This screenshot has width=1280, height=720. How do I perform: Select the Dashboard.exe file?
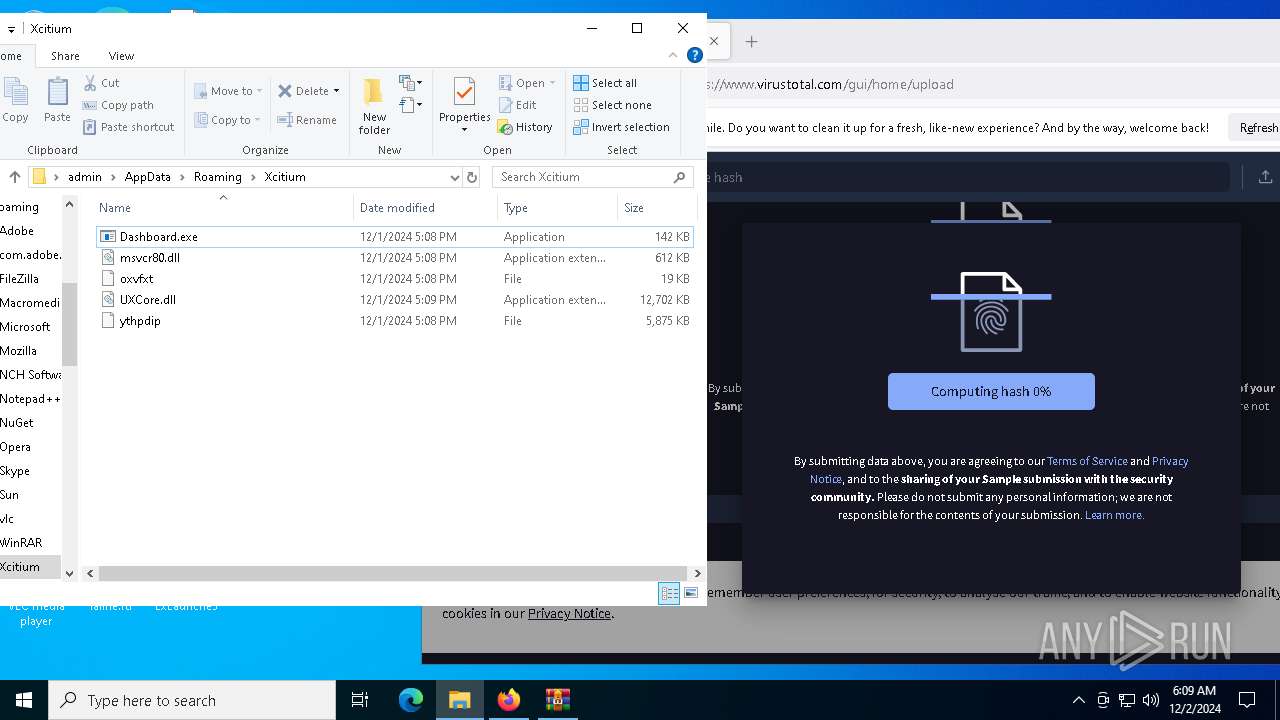pos(395,237)
